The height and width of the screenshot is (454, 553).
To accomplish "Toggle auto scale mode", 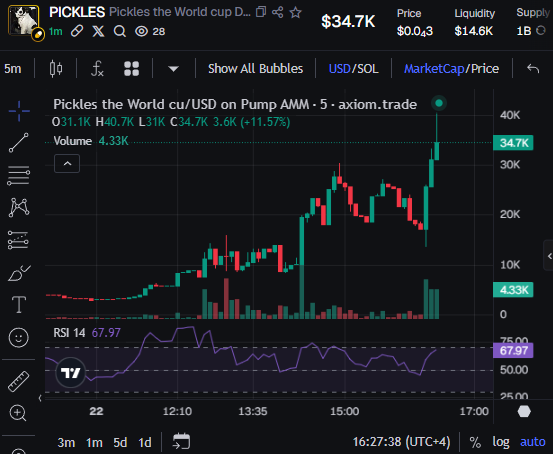I will pyautogui.click(x=533, y=442).
